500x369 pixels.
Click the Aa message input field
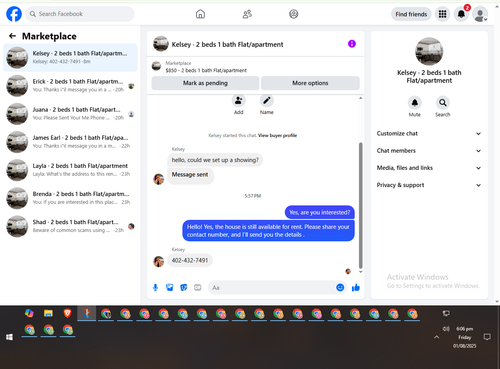click(x=272, y=287)
